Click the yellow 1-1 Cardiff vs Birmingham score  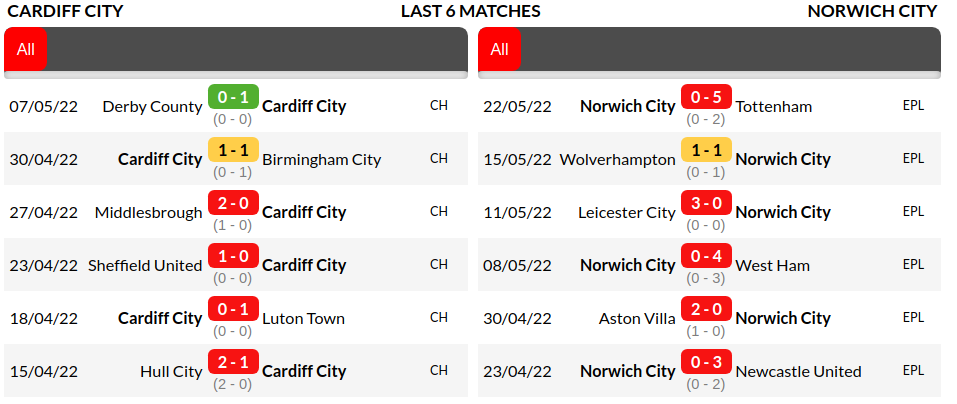click(233, 151)
